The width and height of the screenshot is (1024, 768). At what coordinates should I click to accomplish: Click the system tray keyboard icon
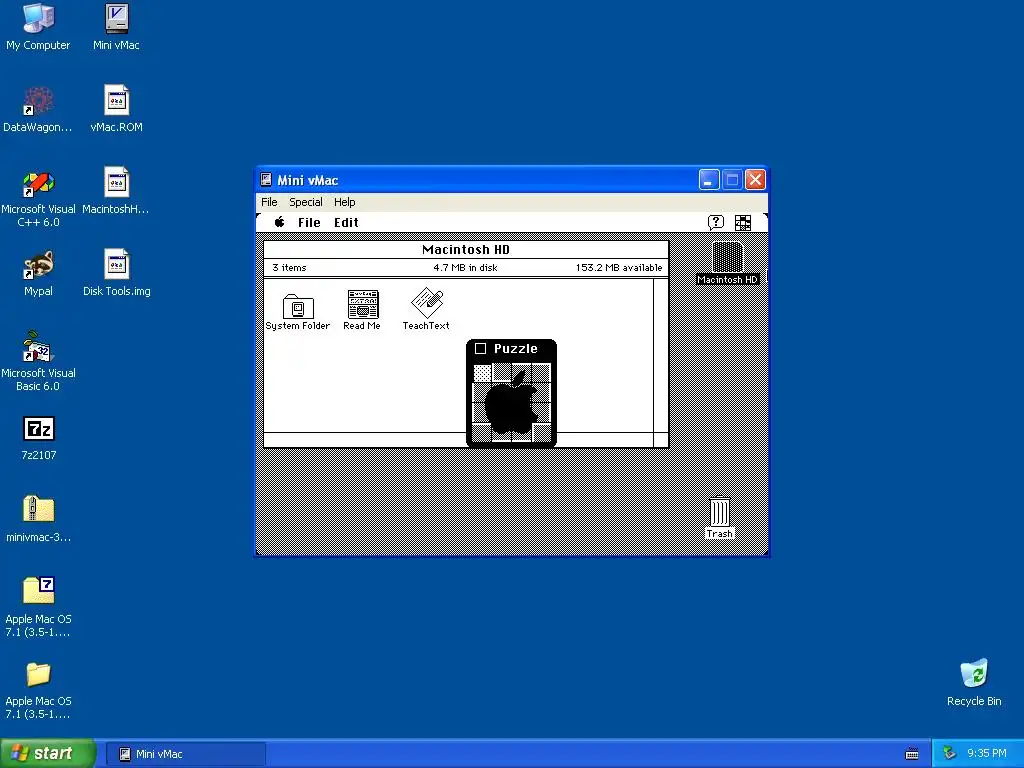[x=912, y=754]
